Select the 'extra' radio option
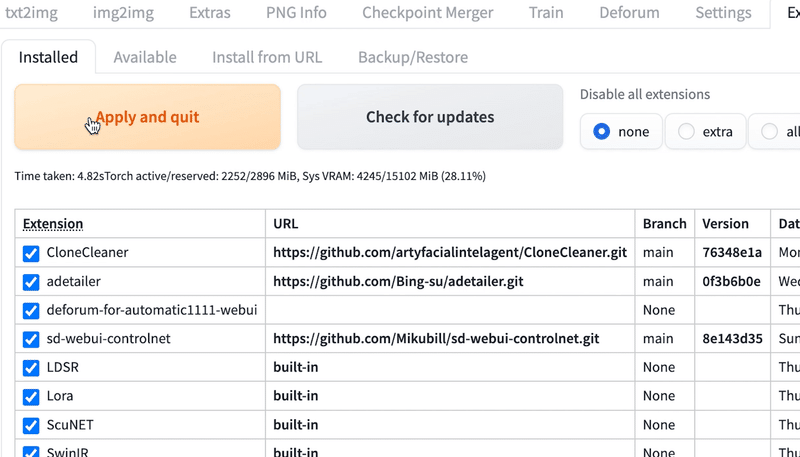The image size is (800, 457). (x=686, y=131)
